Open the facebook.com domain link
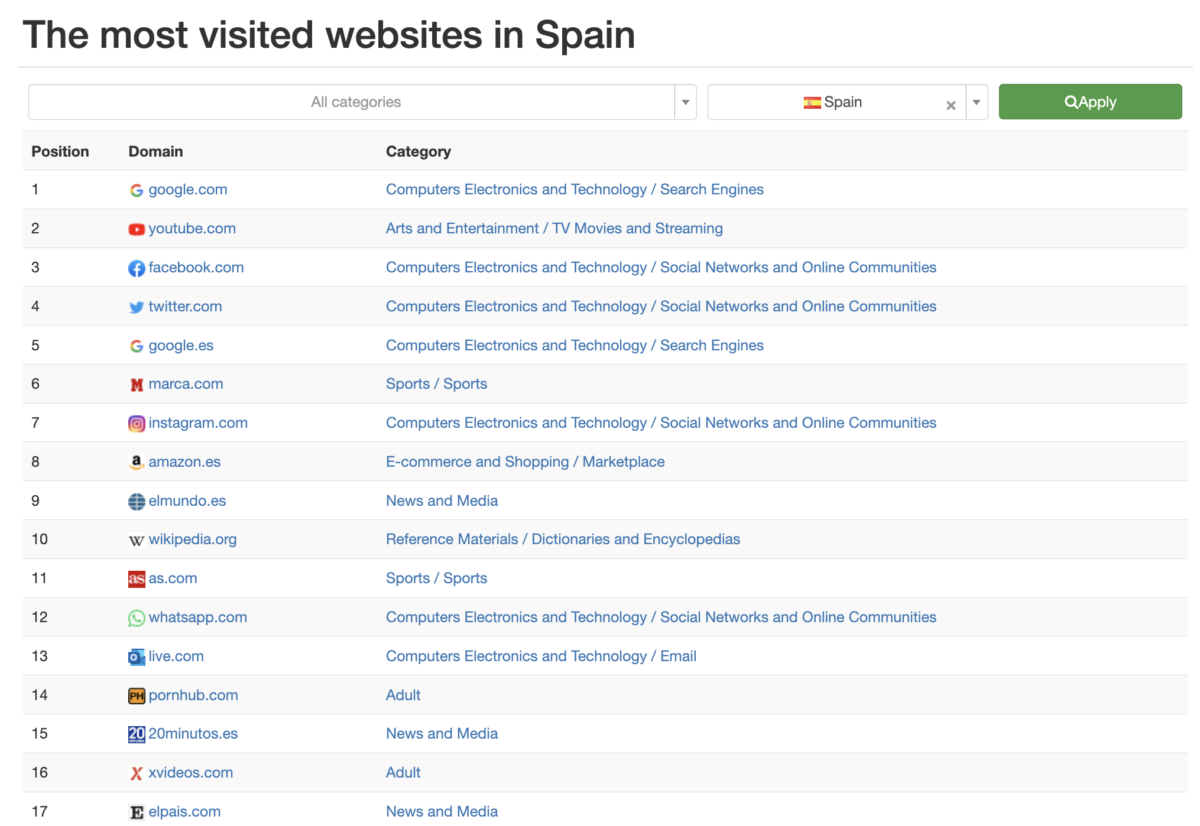This screenshot has height=826, width=1200. coord(196,268)
